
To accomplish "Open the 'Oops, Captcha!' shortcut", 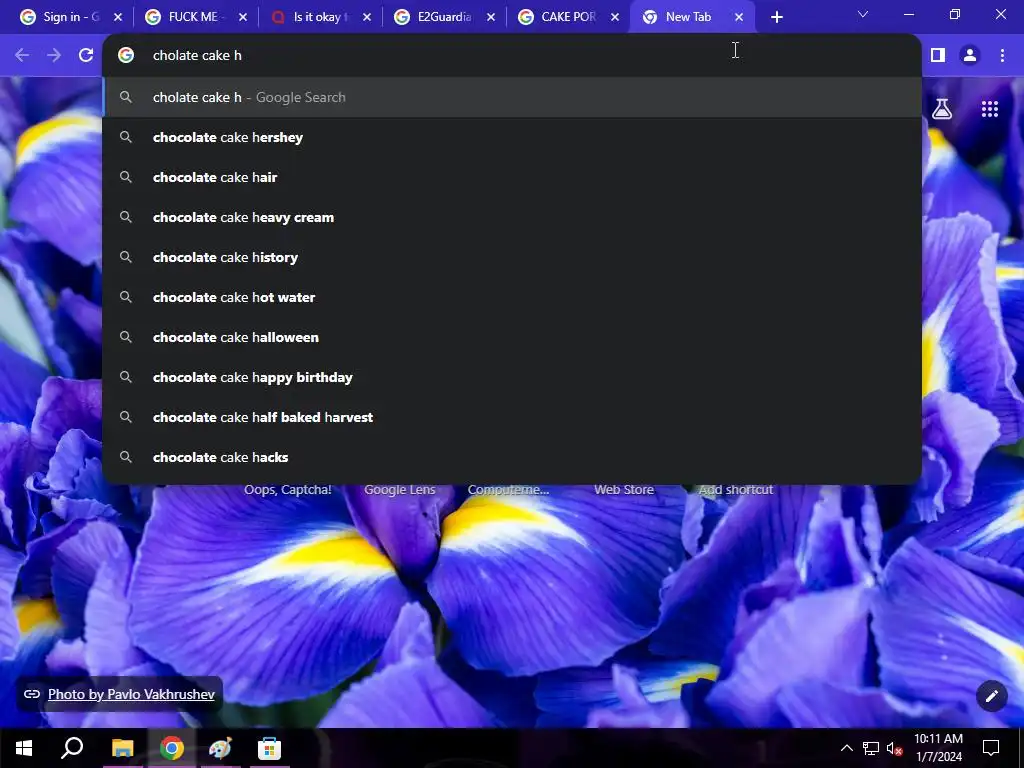I will tap(287, 489).
